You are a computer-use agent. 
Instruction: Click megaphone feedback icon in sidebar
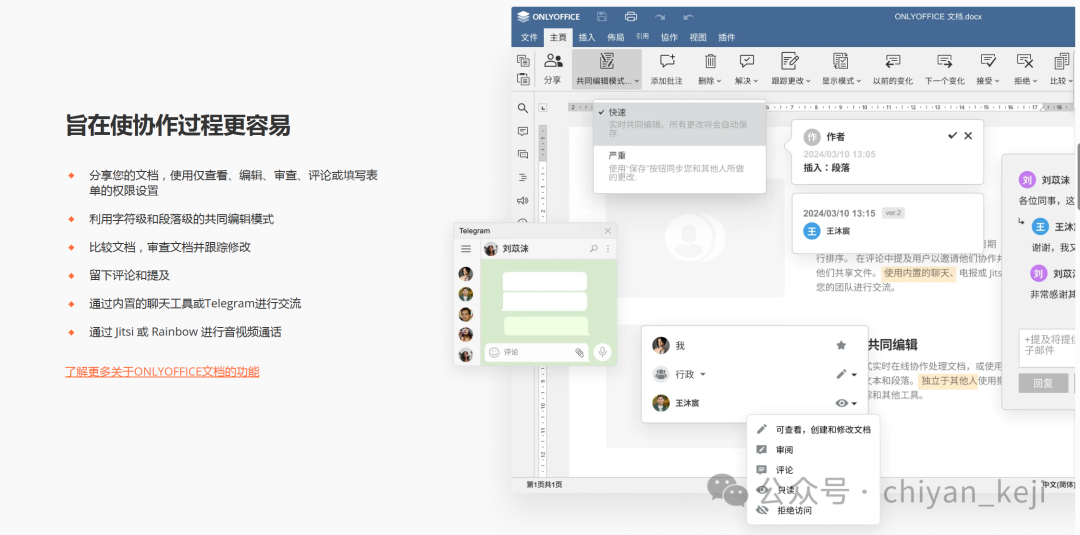click(523, 200)
